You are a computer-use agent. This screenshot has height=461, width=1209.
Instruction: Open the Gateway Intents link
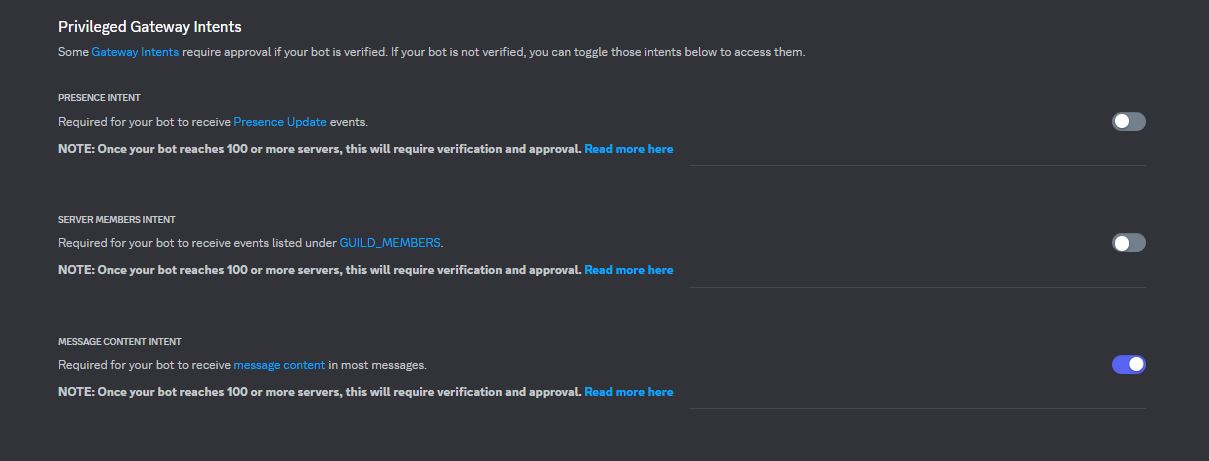(x=135, y=52)
